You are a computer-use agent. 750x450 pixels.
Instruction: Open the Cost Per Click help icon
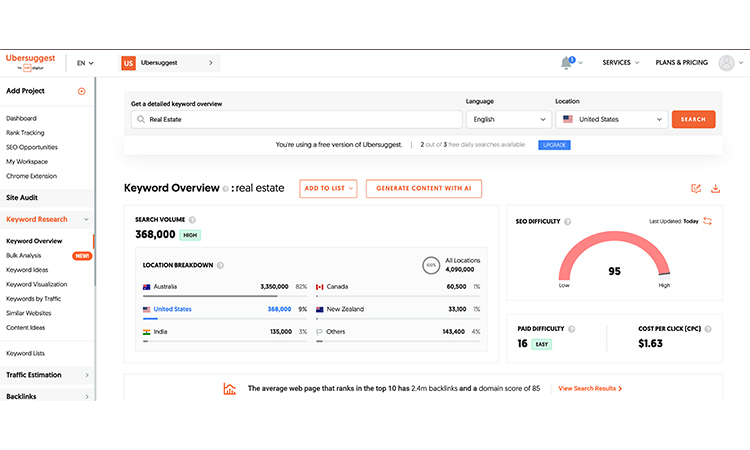[x=708, y=329]
